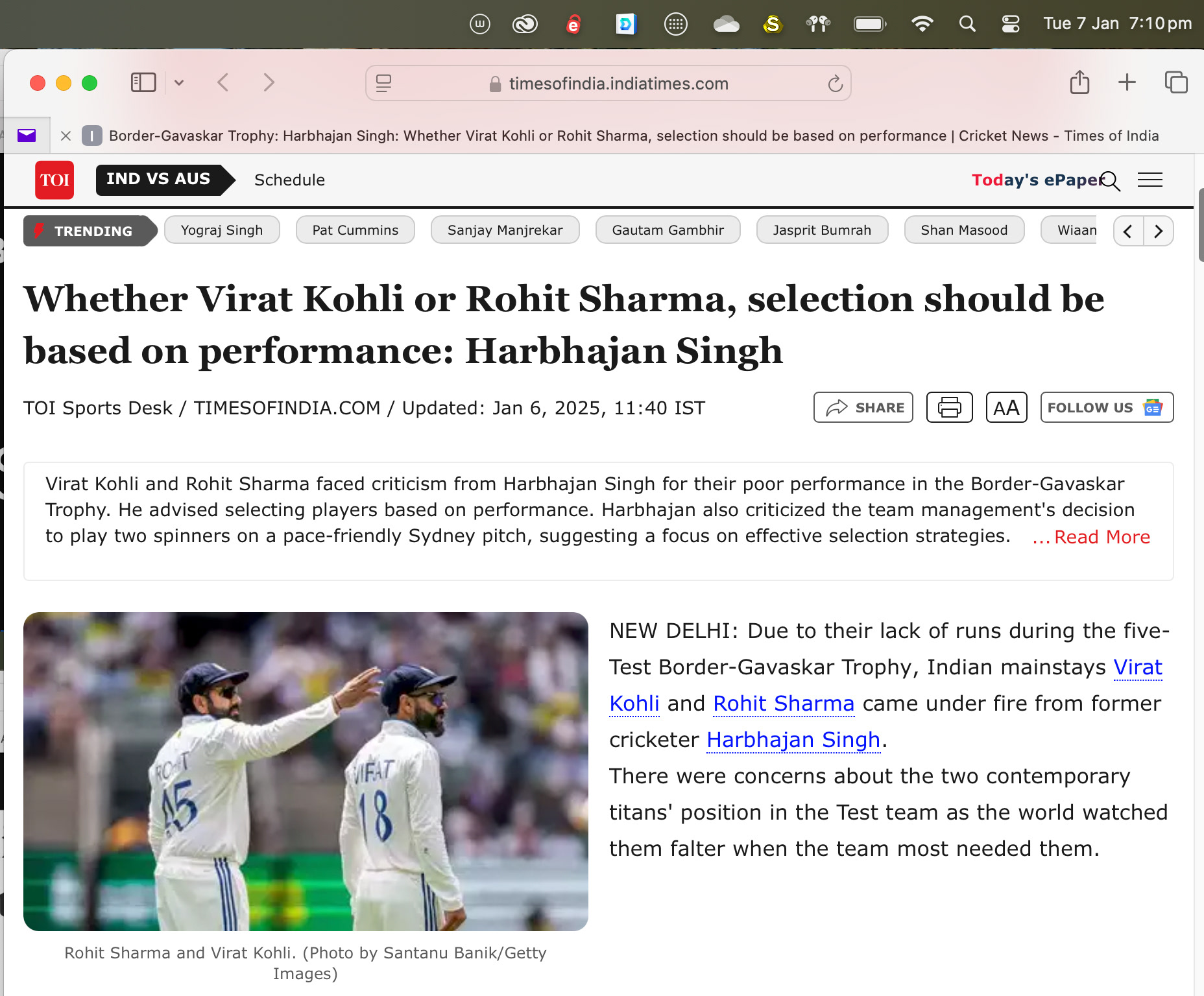Open macOS Control Centre toggles icon
Viewport: 1204px width, 996px height.
tap(1011, 24)
